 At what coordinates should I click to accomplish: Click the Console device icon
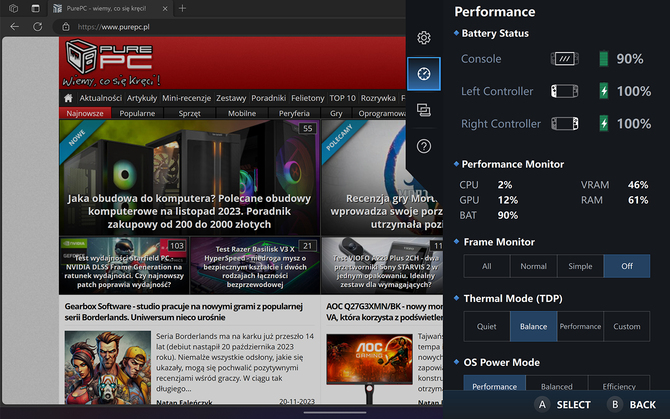pos(564,59)
